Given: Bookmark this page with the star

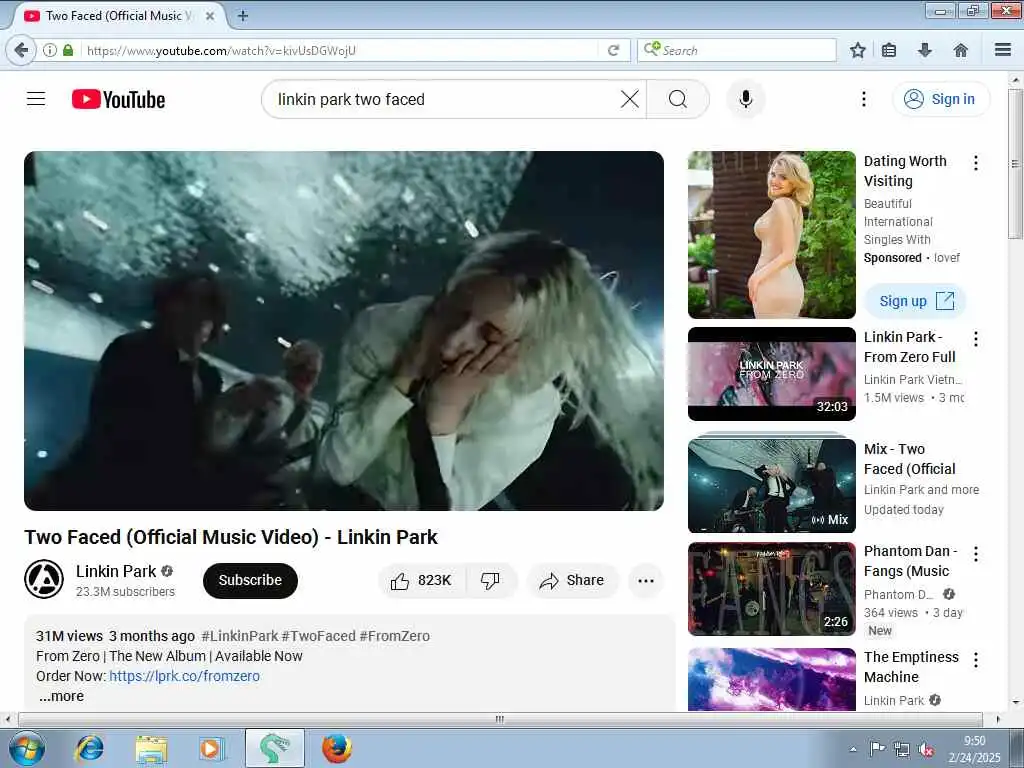Looking at the screenshot, I should pos(857,50).
